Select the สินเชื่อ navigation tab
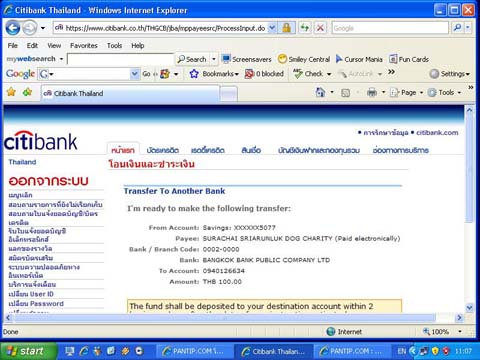 point(251,150)
